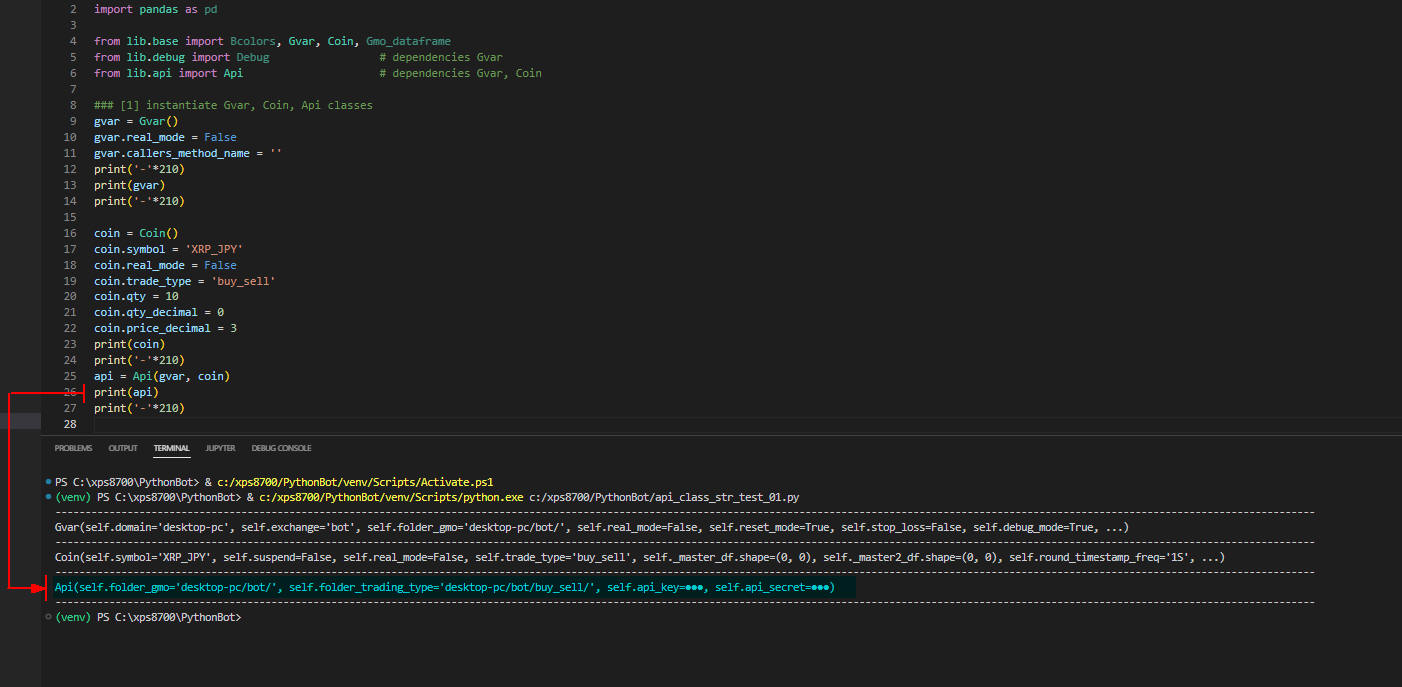Screen dimensions: 1402x687
Task: Click the Gvar(...) output line in the terminal
Action: (592, 527)
